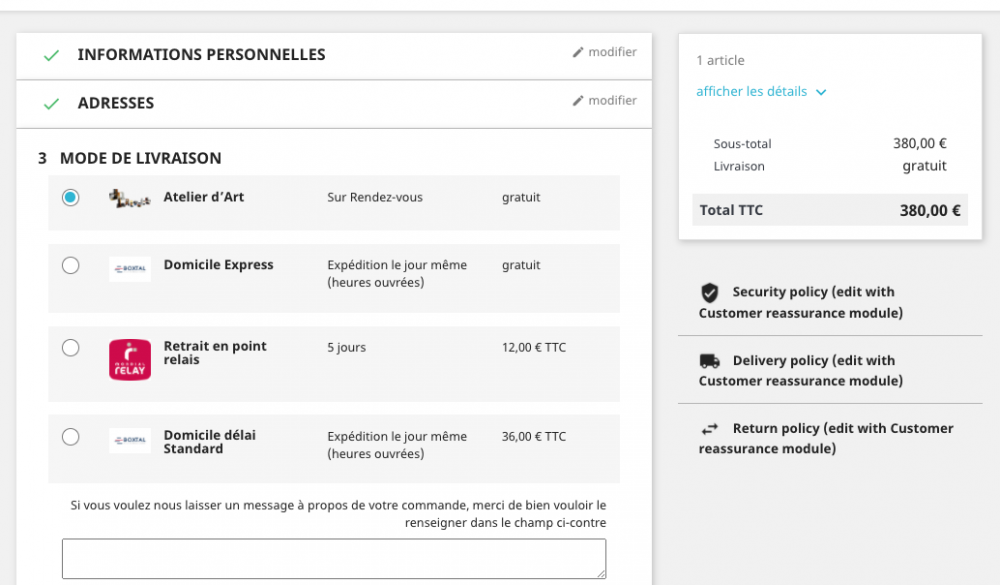The image size is (1000, 585).
Task: Expand the afficher les détails chevron
Action: pos(821,92)
